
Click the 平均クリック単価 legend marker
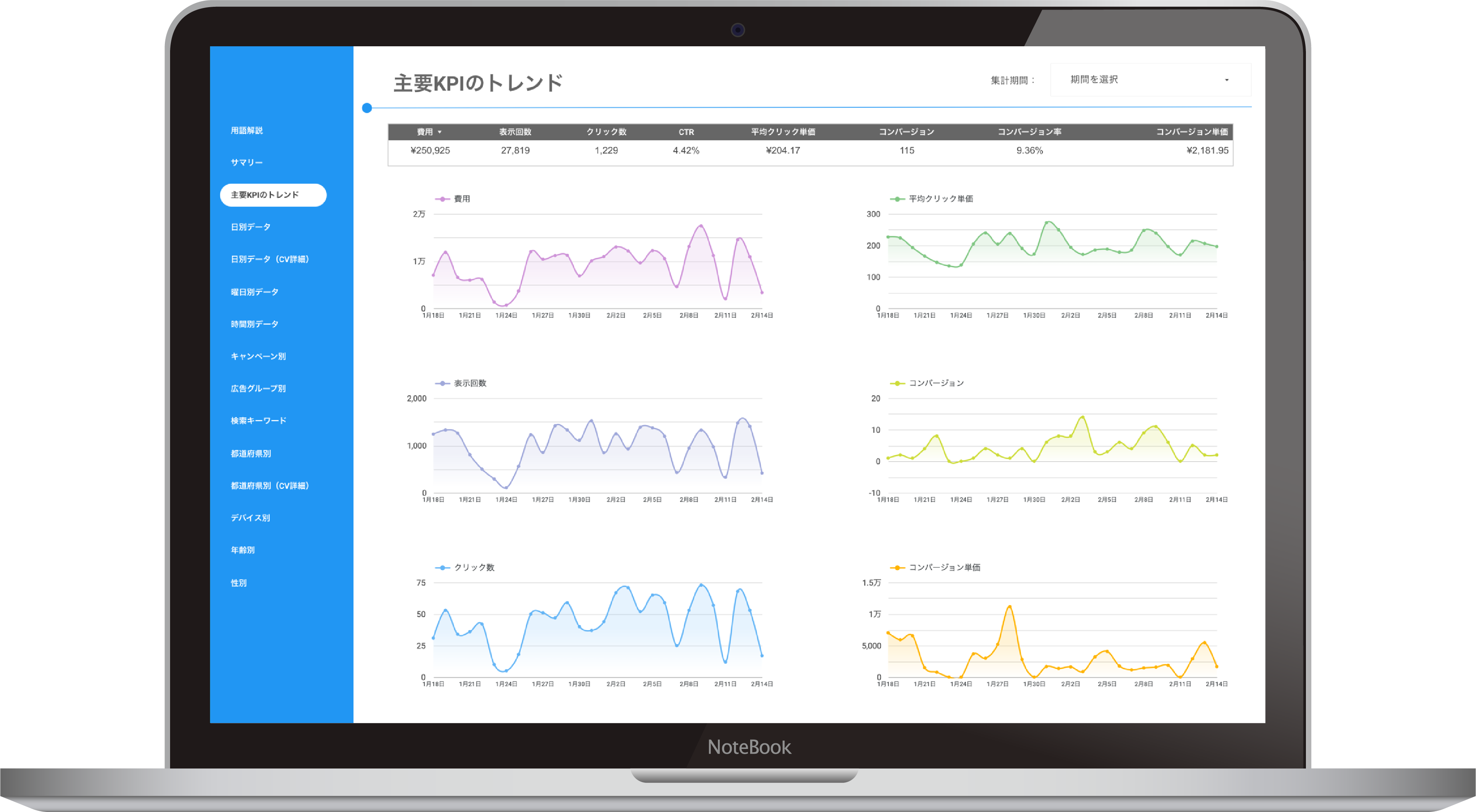[x=897, y=199]
